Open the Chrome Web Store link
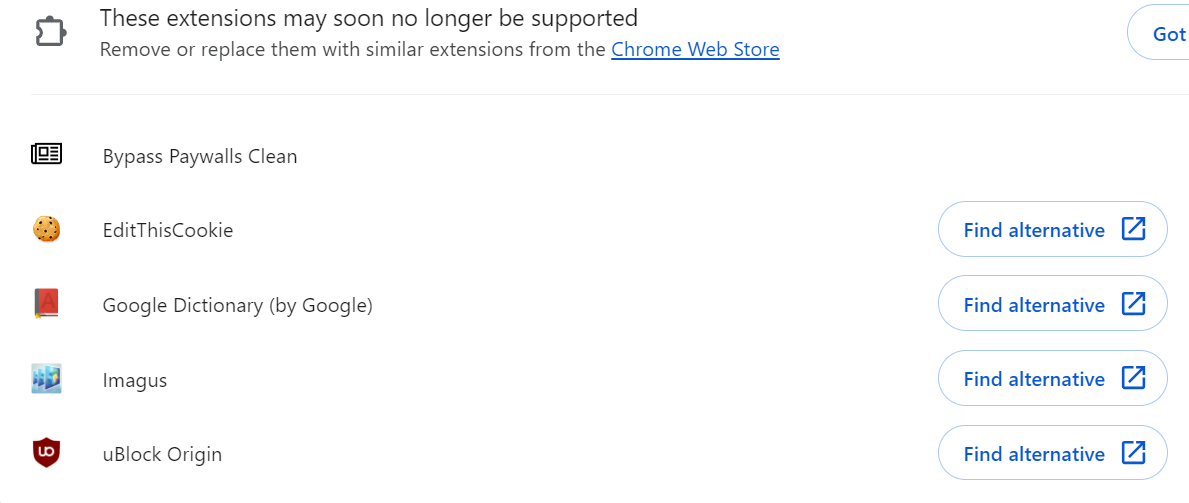1189x503 pixels. [695, 49]
